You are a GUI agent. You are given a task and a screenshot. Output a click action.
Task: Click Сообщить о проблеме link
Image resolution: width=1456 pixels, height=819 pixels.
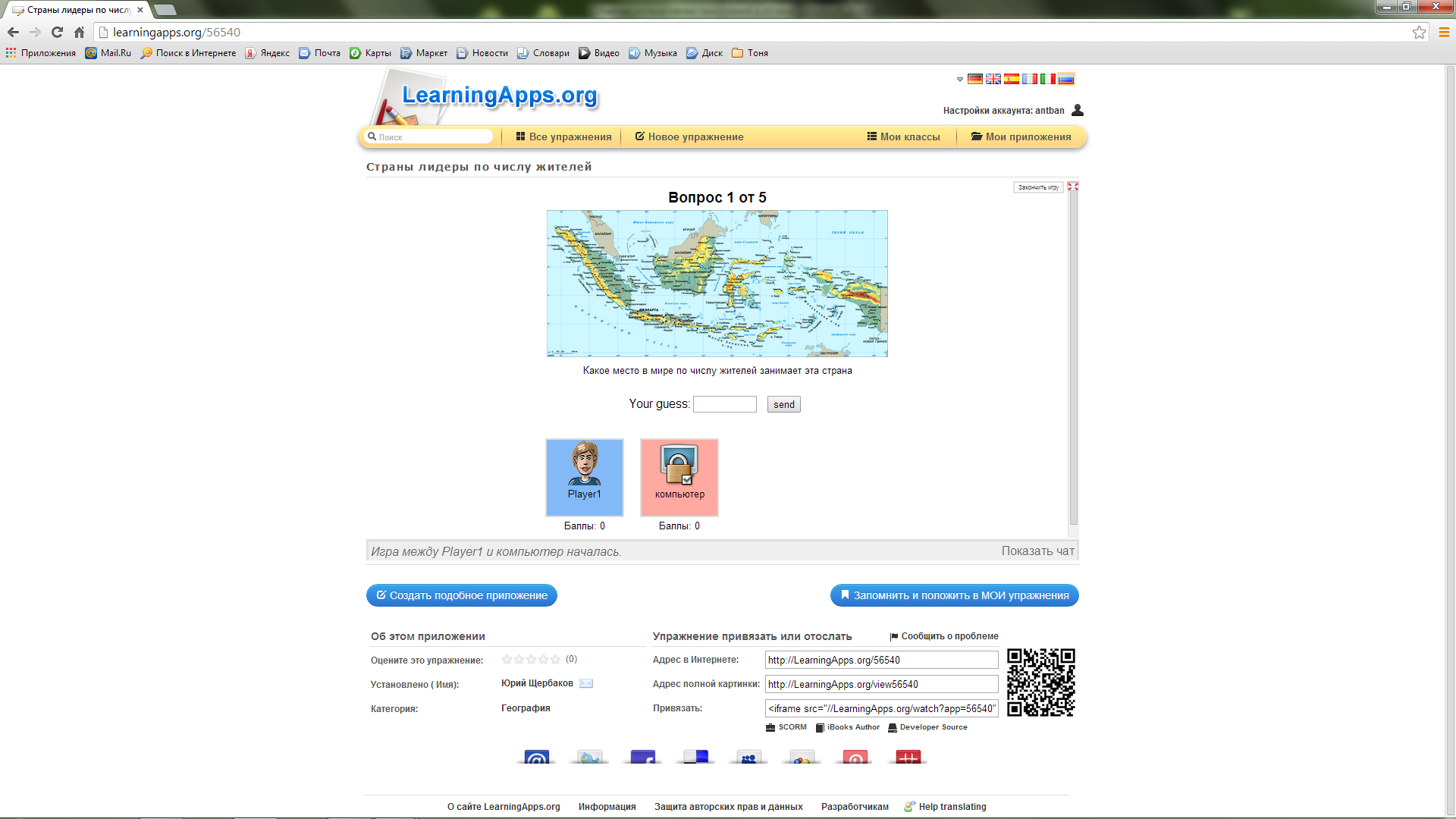[944, 636]
